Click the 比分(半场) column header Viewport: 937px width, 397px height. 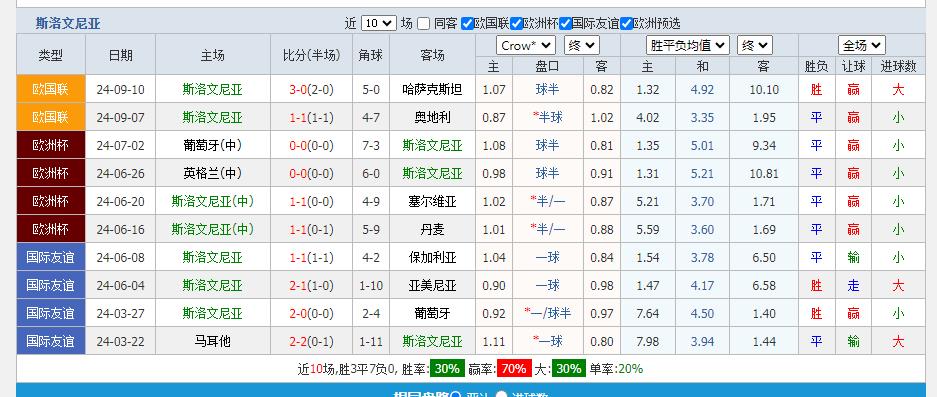[311, 56]
